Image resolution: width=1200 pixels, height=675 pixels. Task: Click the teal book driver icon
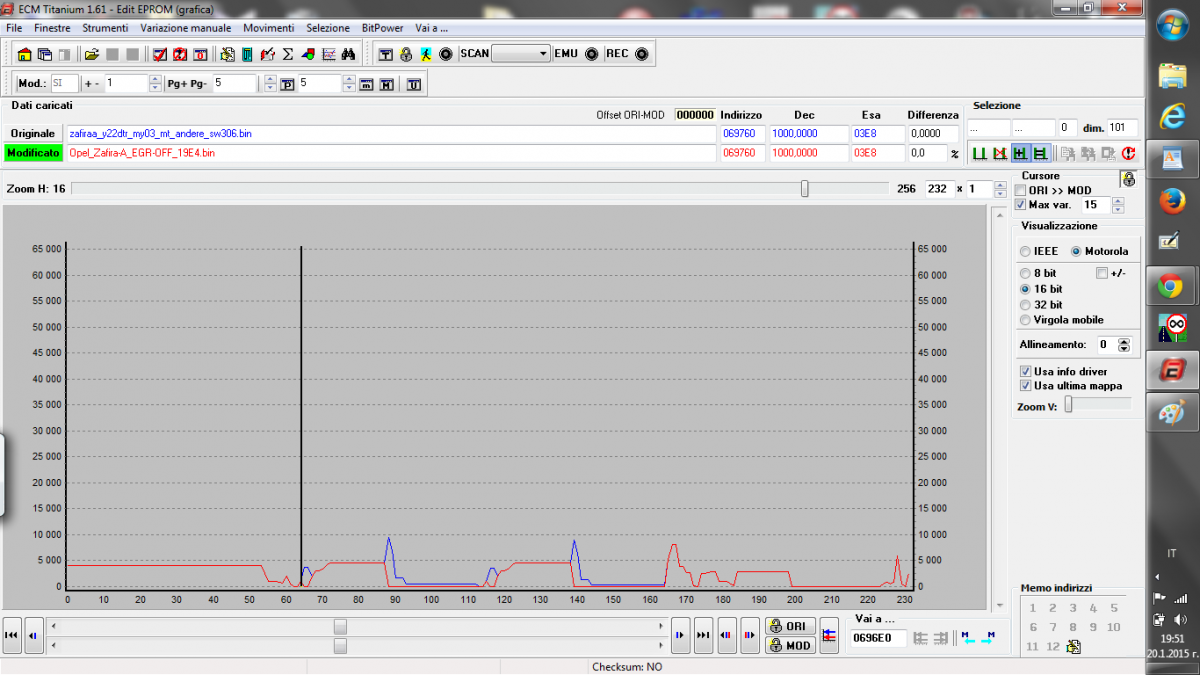coord(247,54)
